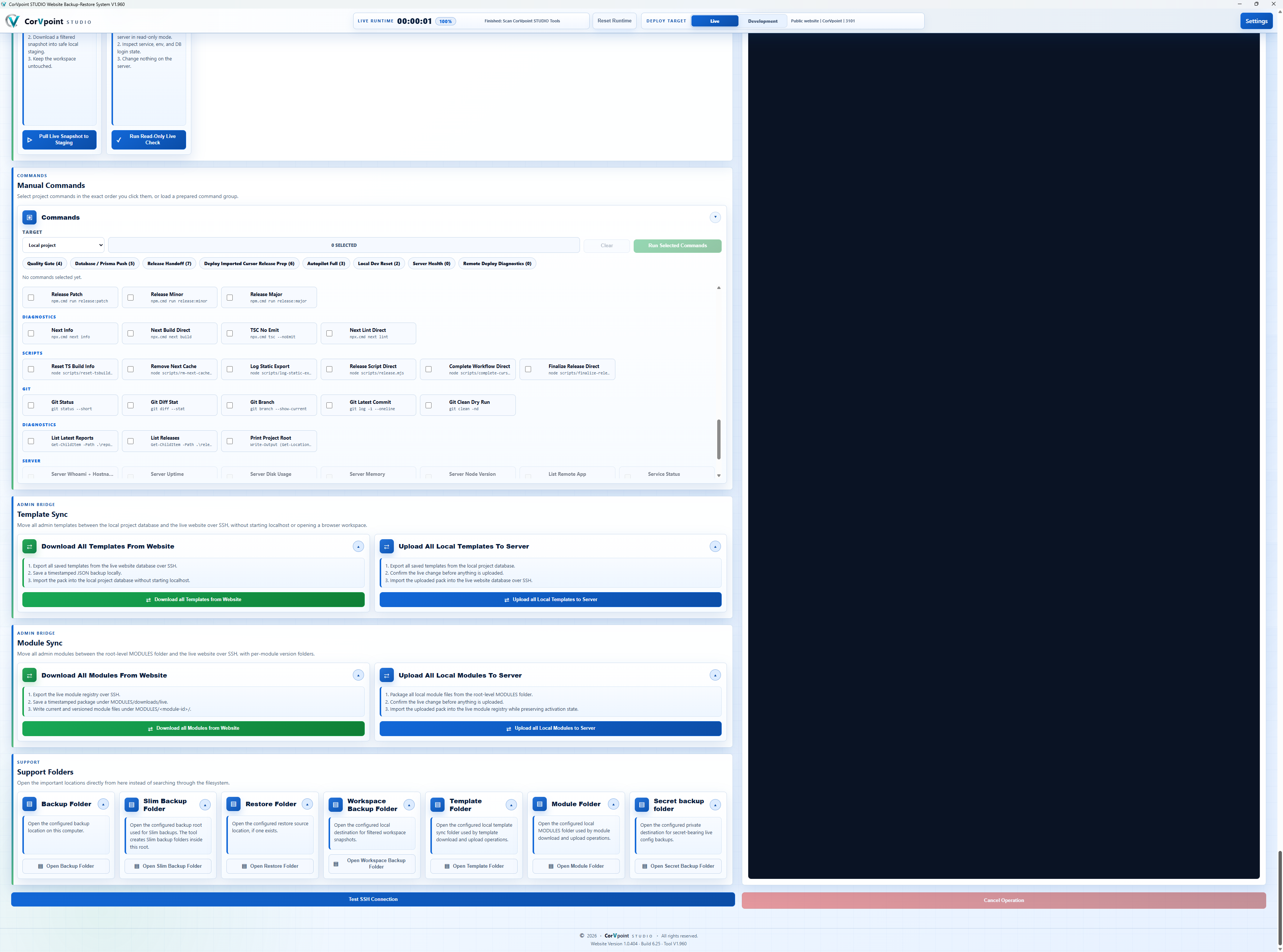The image size is (1283, 952).
Task: Click the Reset Runtime button
Action: [614, 21]
